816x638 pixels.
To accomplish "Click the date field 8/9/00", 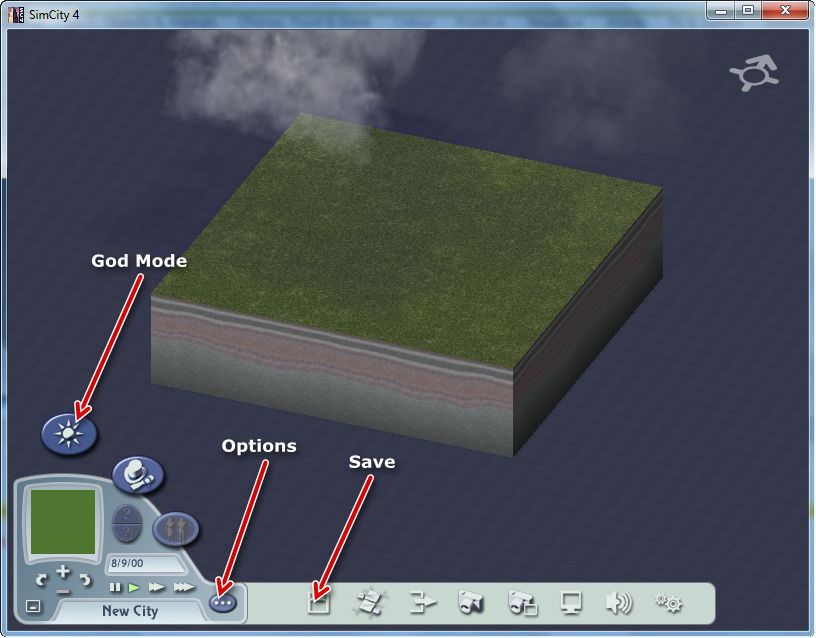I will (146, 564).
